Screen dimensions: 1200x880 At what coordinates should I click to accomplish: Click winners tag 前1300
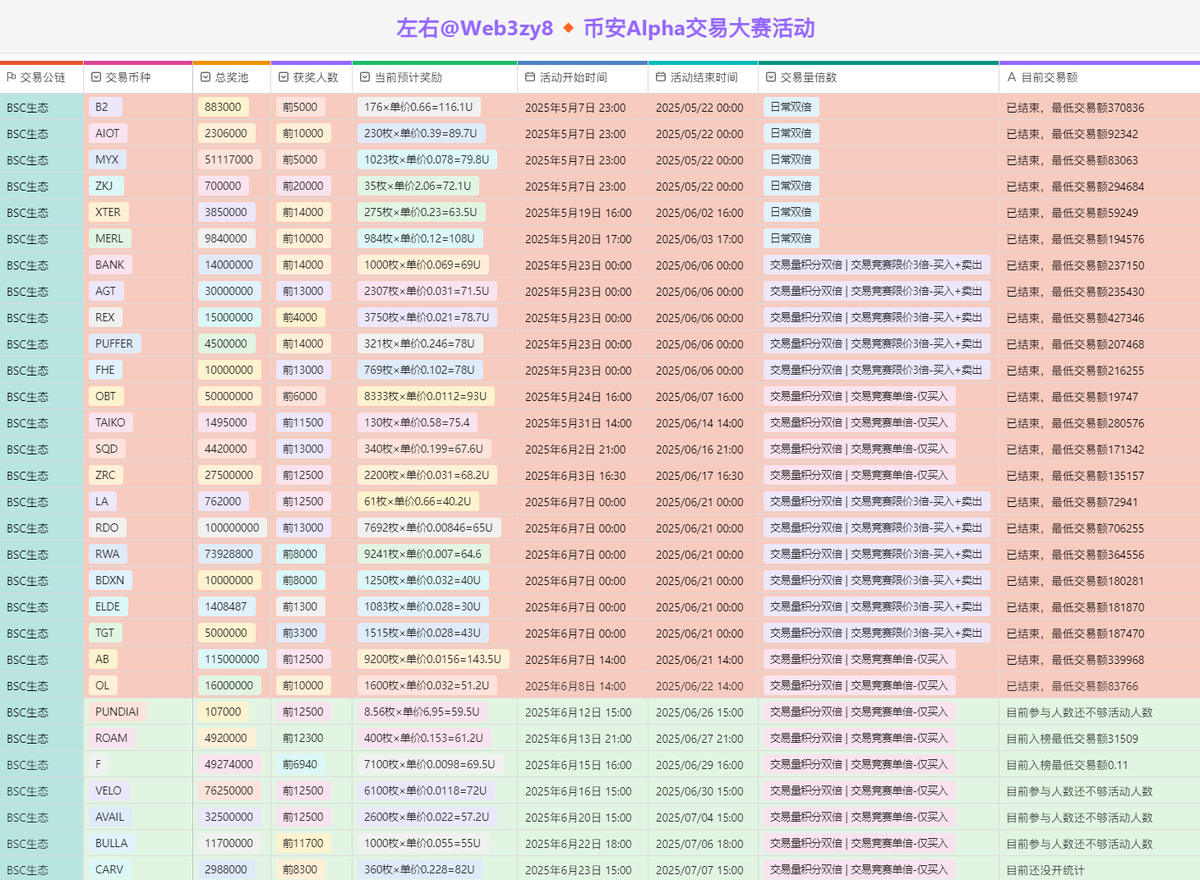tap(300, 607)
